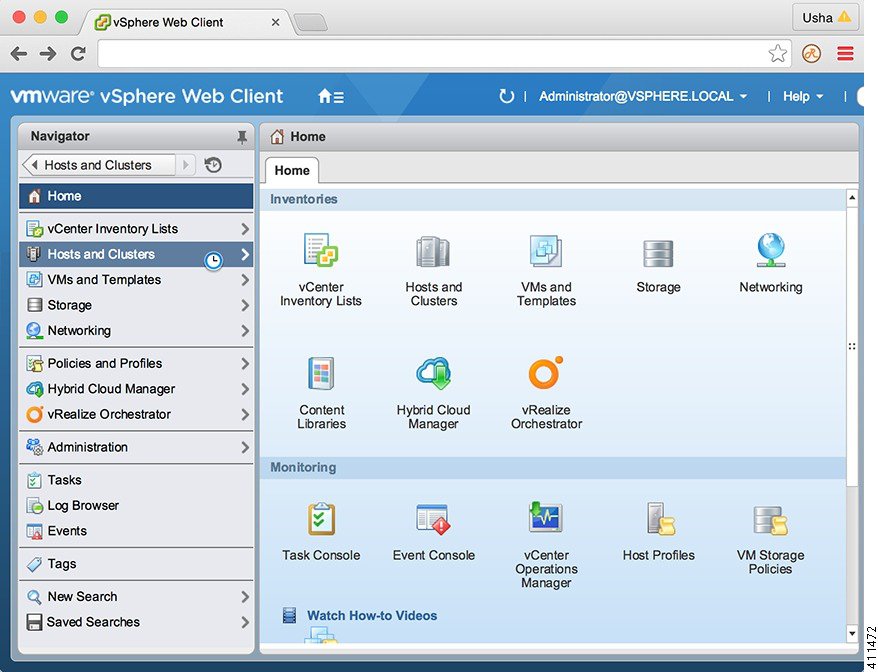The image size is (878, 672).
Task: Open the Event Console icon
Action: pos(433,519)
